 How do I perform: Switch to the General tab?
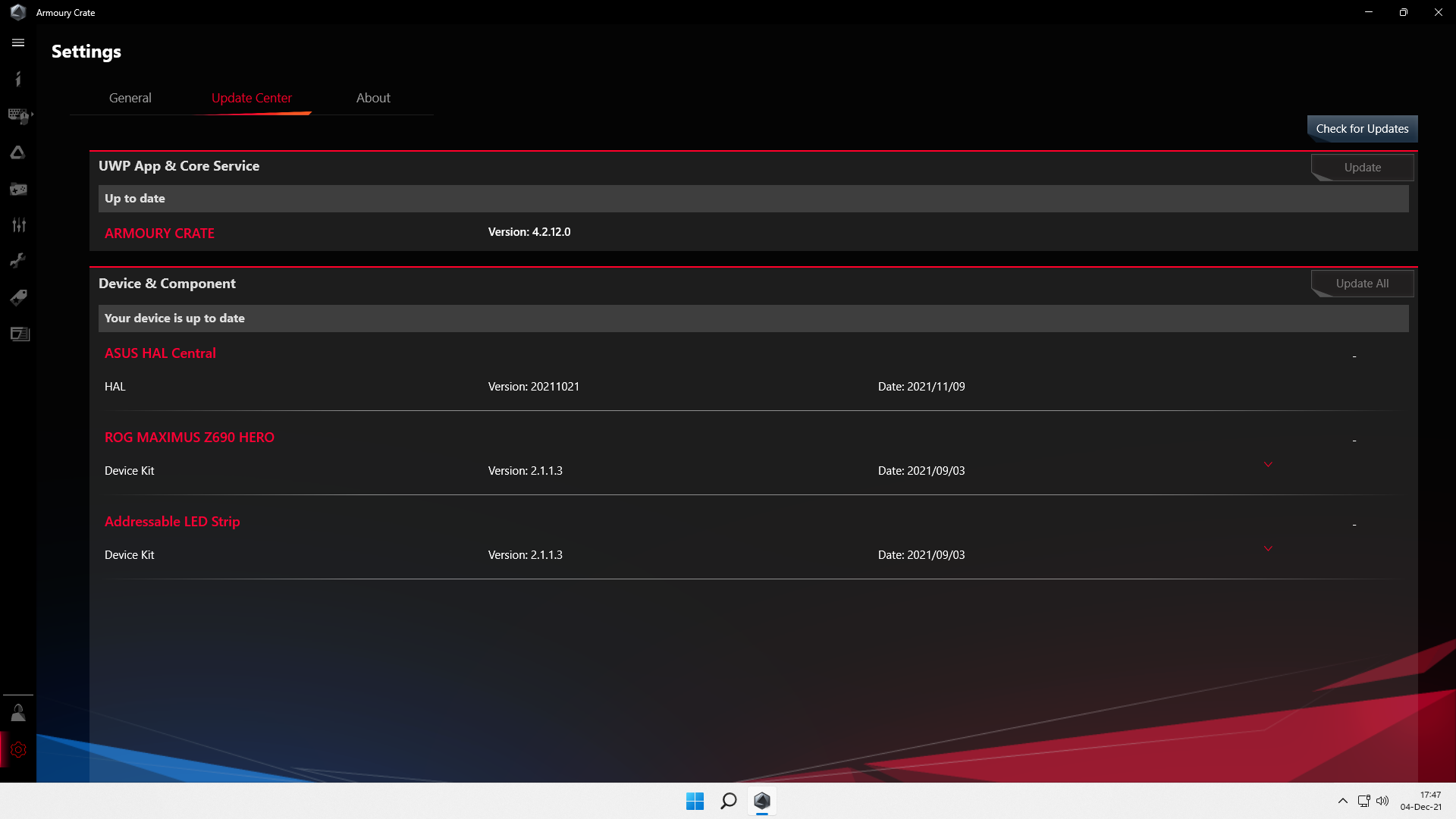point(130,98)
